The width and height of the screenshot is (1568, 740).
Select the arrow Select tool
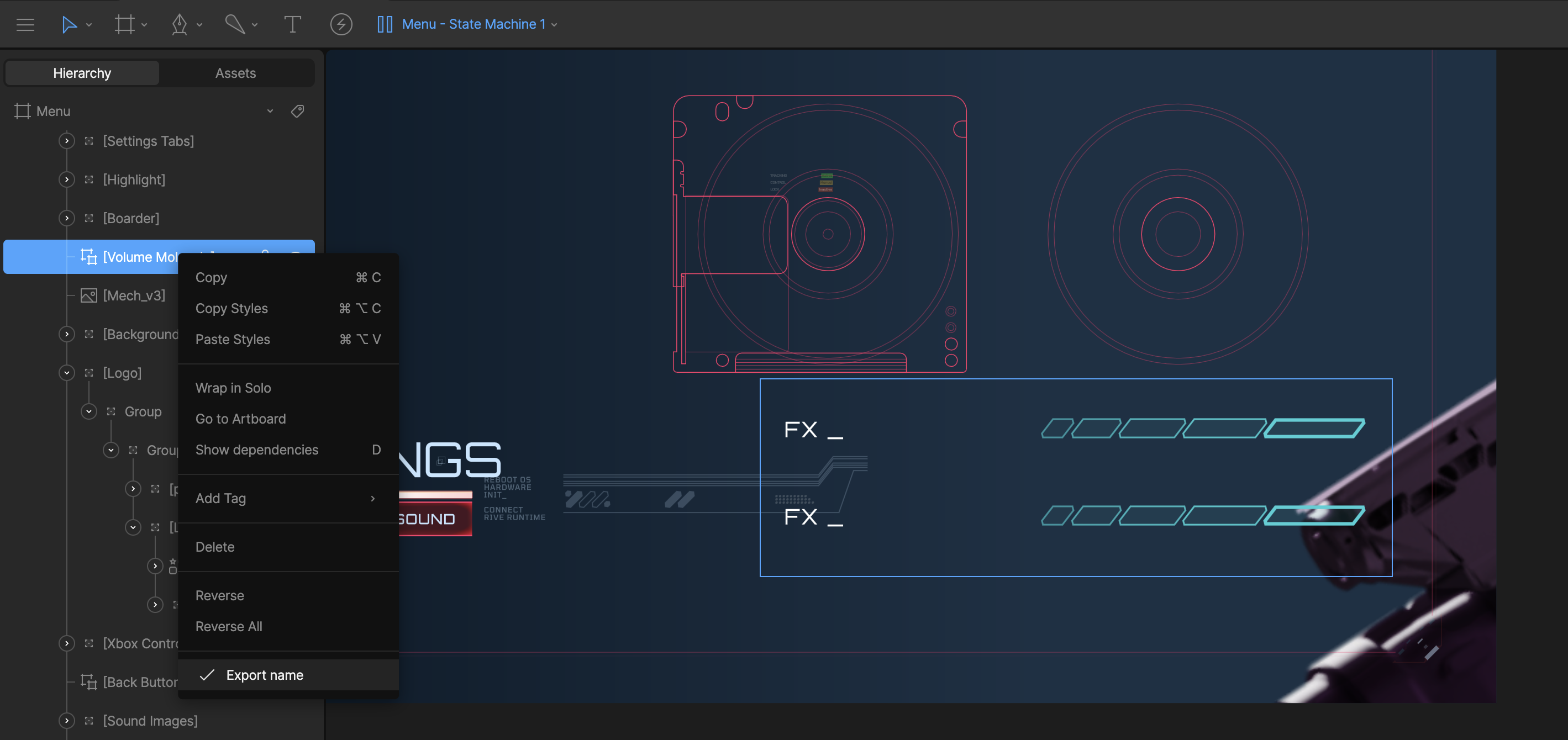[69, 24]
